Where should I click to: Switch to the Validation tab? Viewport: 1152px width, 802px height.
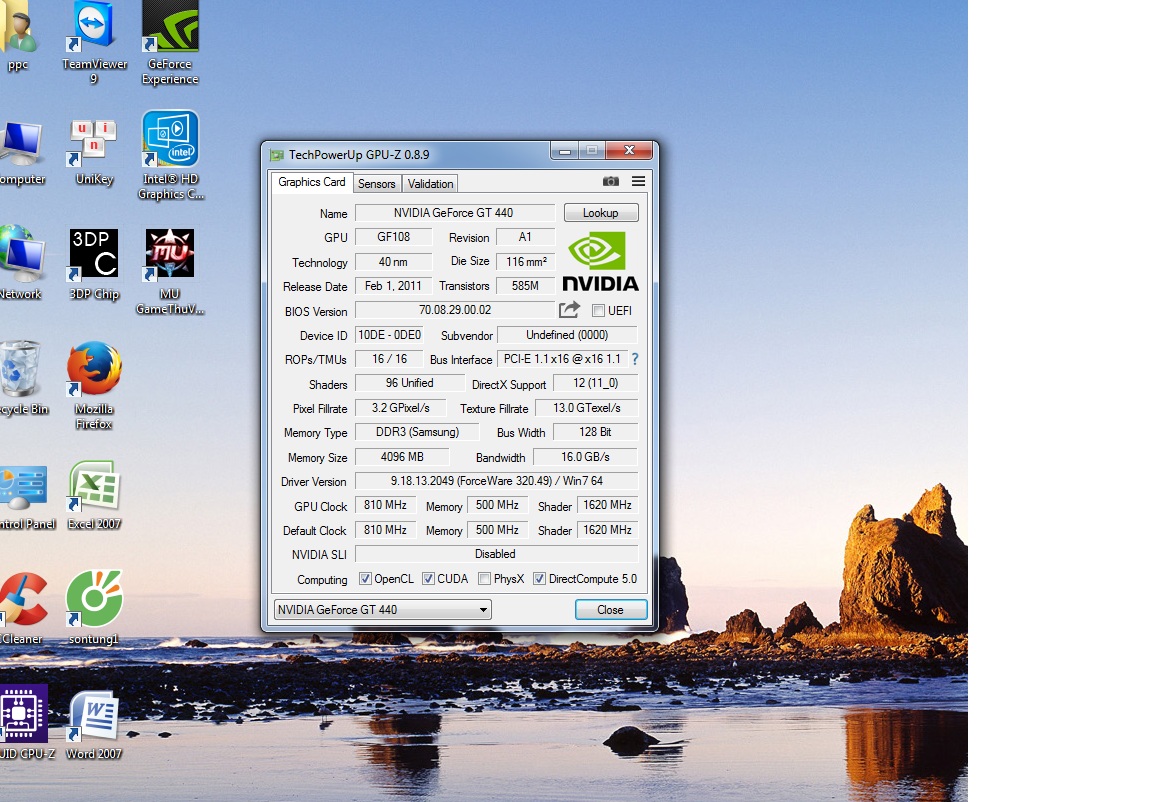[431, 184]
